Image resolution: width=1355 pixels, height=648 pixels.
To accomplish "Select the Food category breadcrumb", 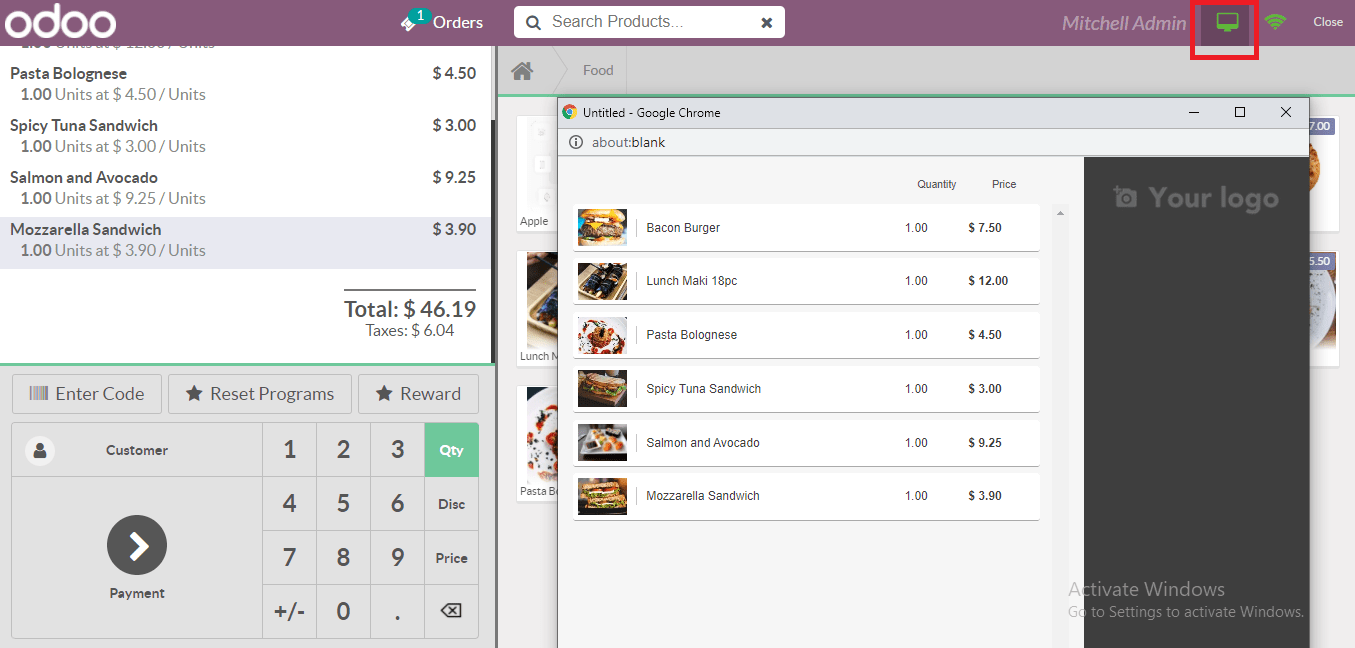I will click(x=598, y=70).
